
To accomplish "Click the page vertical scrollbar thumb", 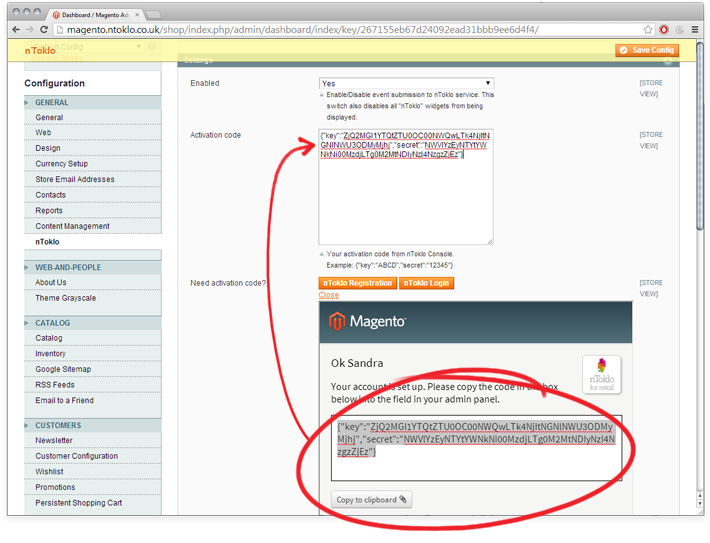I will pyautogui.click(x=700, y=136).
